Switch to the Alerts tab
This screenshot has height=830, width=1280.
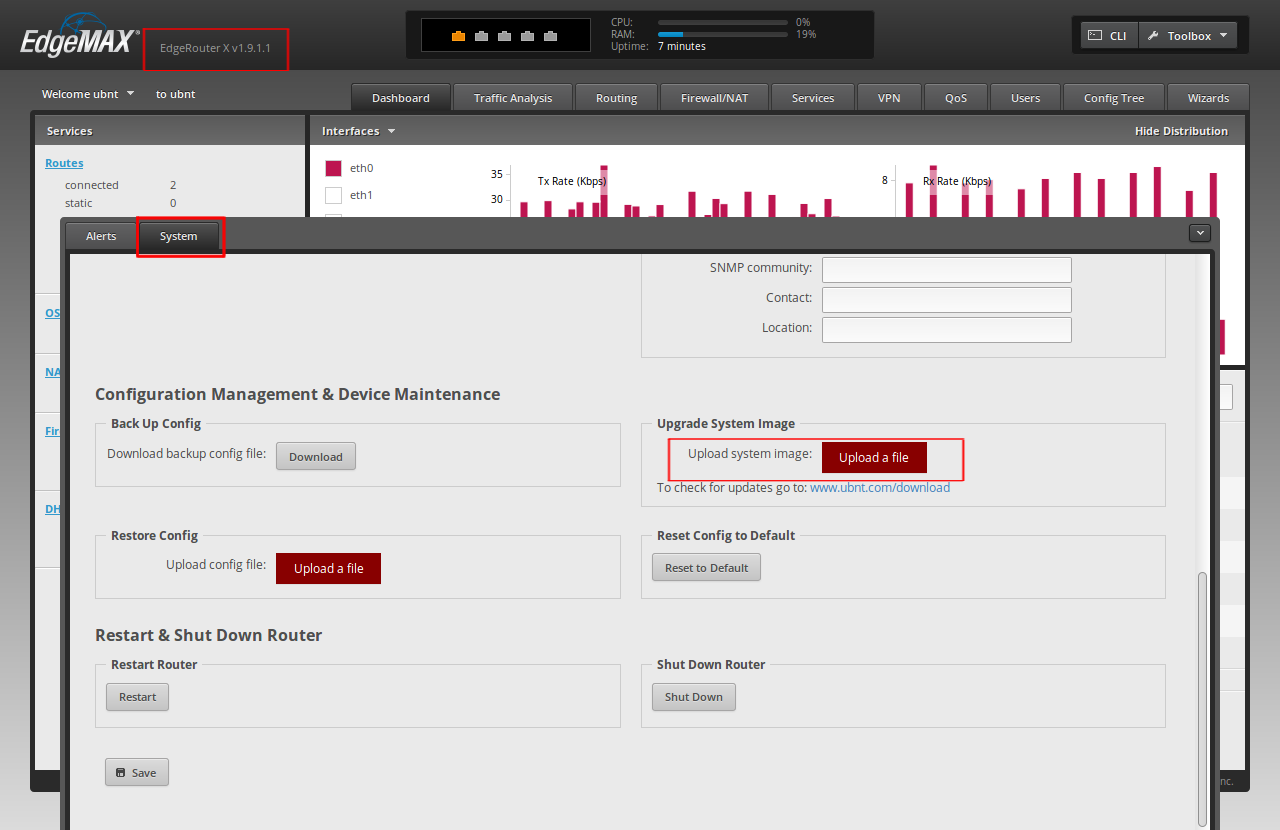[x=101, y=236]
